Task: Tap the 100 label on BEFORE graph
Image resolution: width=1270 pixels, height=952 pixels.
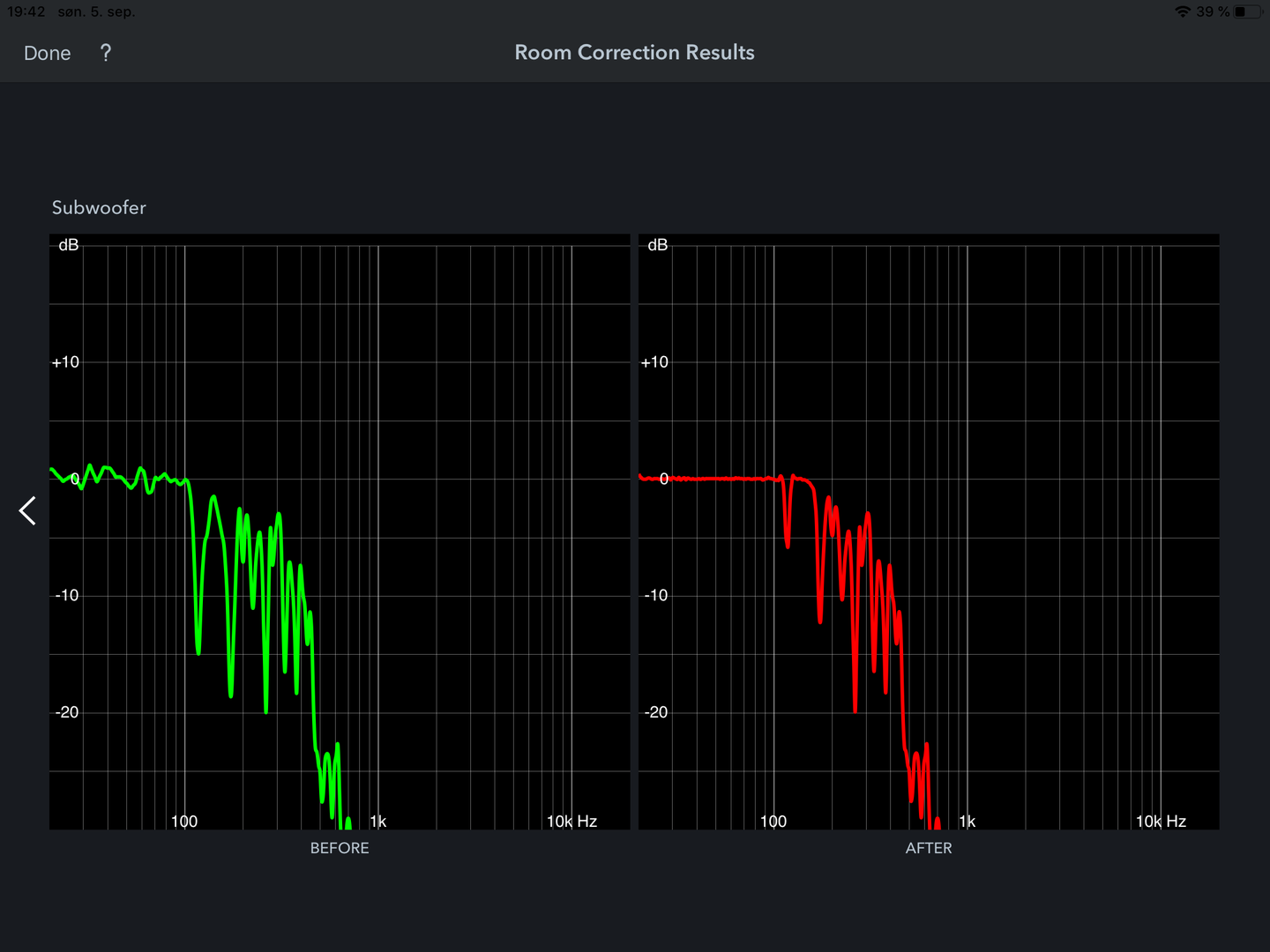Action: tap(184, 822)
